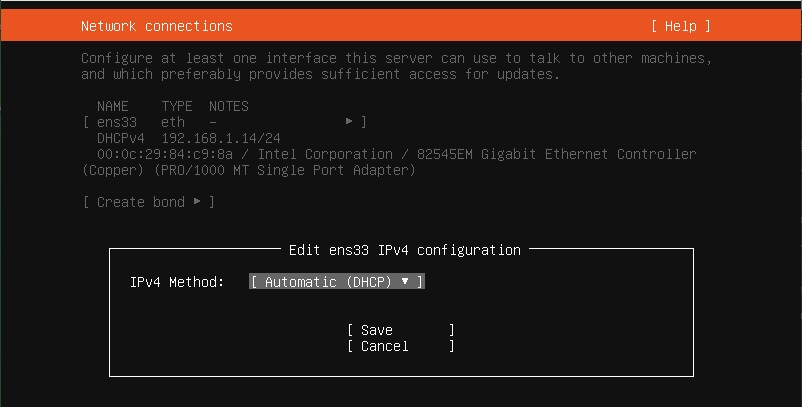
Task: Open the Help menu in header
Action: [681, 26]
